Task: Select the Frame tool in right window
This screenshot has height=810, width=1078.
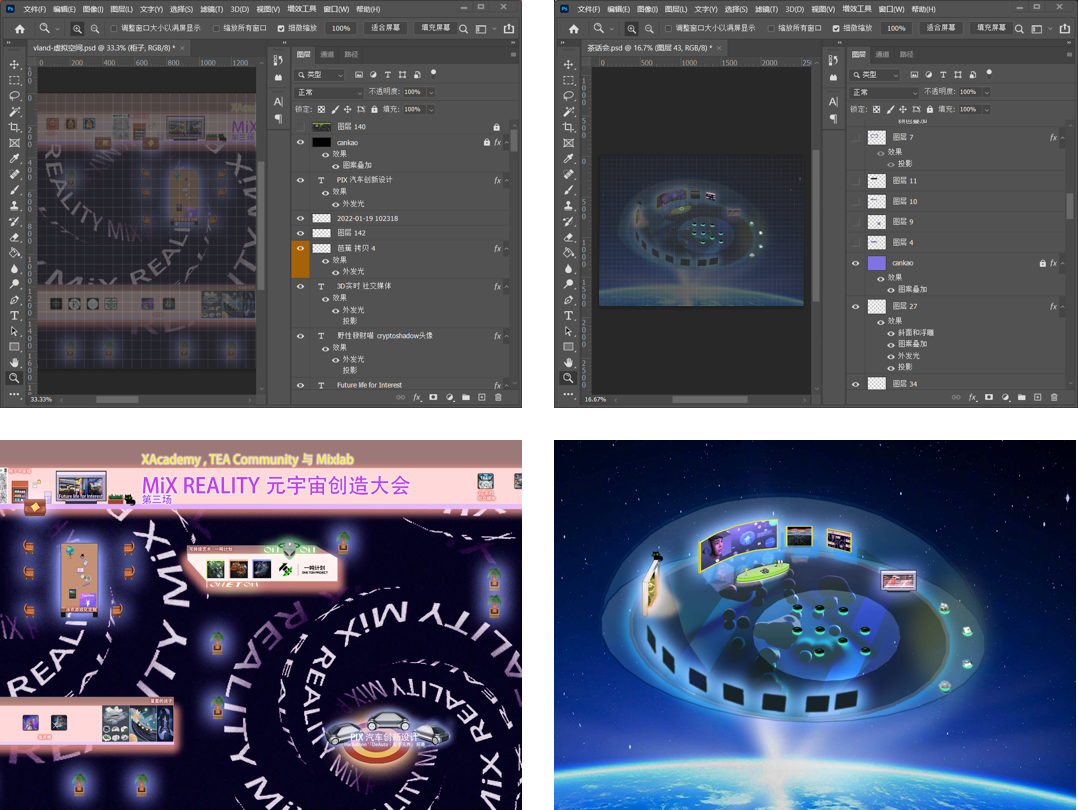Action: pos(569,143)
